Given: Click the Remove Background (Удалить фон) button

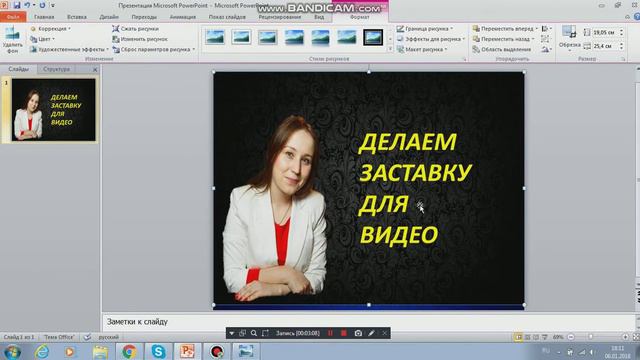Looking at the screenshot, I should tap(12, 40).
